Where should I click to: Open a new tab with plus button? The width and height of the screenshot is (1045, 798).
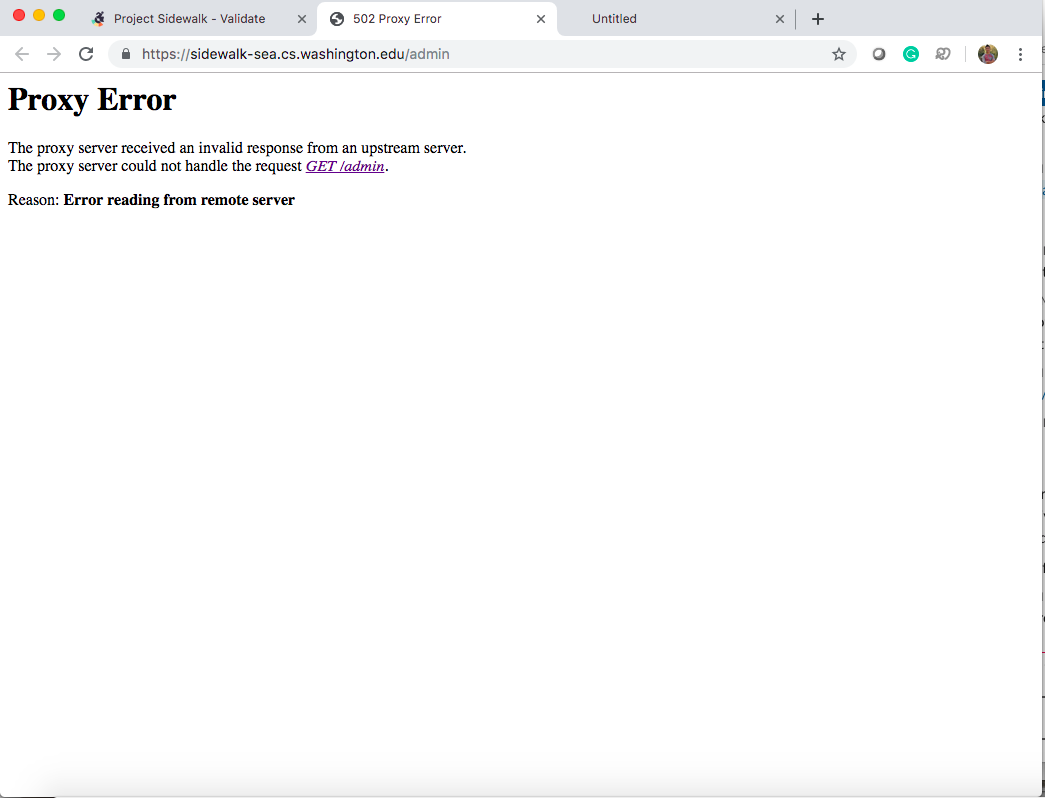(818, 19)
